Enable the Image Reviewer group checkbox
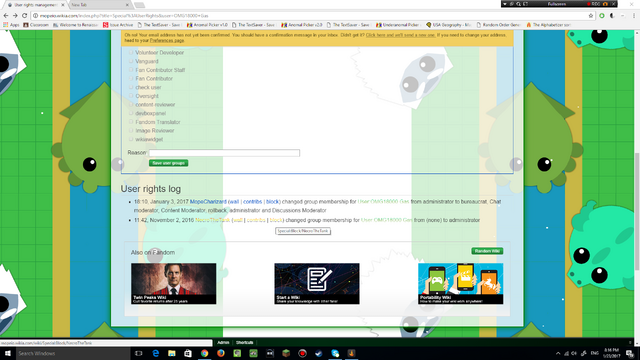Viewport: 640px width, 360px height. (x=131, y=131)
